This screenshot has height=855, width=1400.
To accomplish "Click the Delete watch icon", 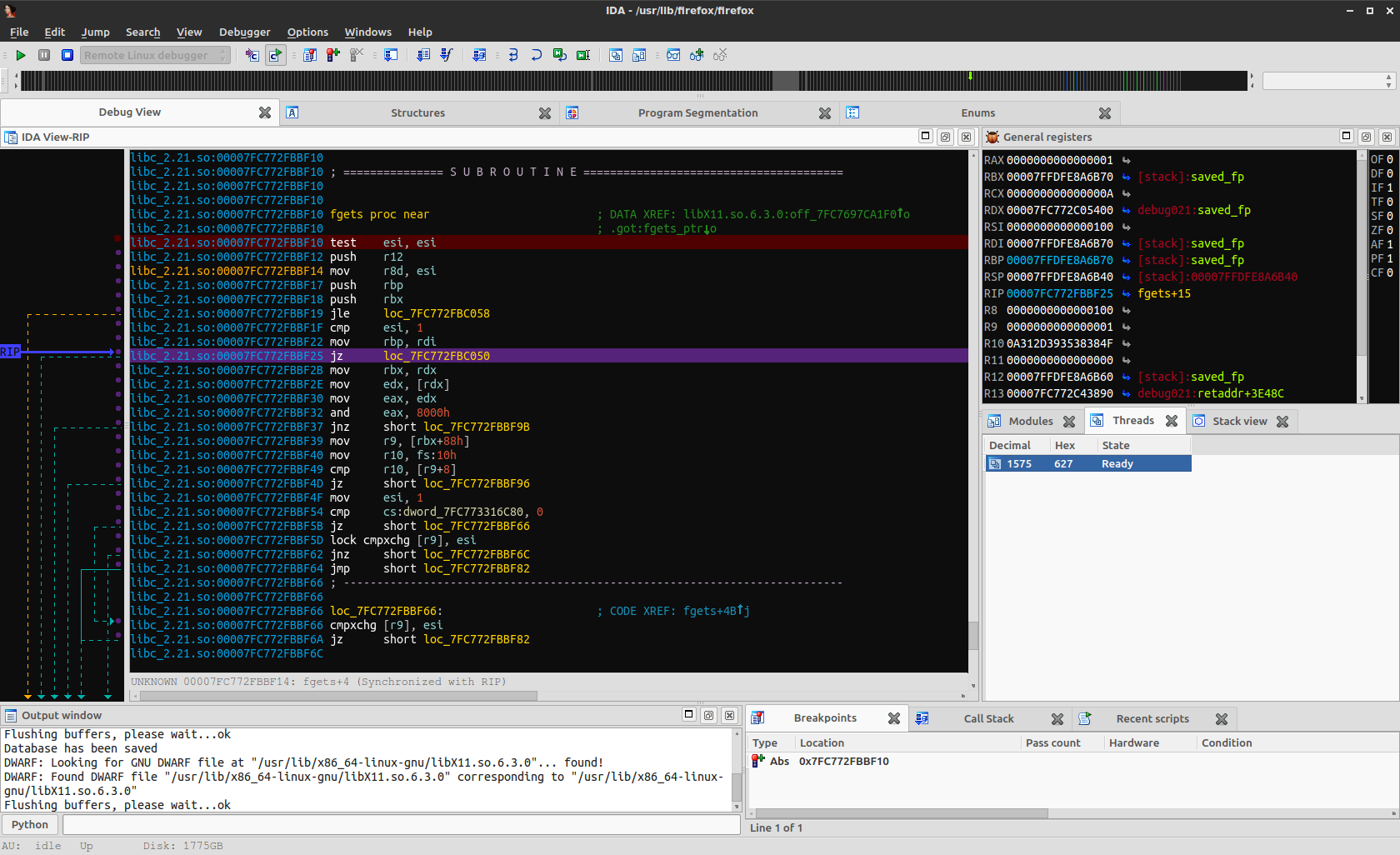I will 720,55.
